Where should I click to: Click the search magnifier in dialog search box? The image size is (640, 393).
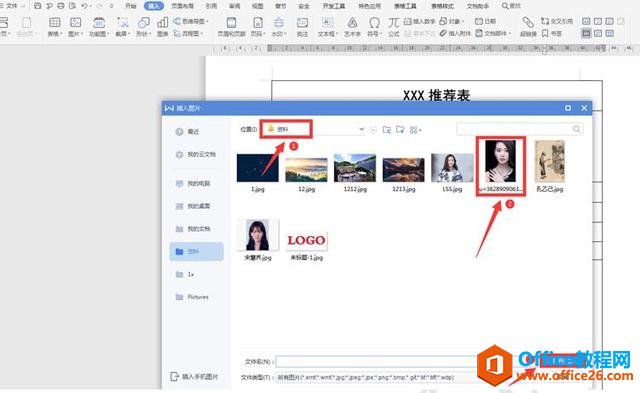(x=576, y=129)
